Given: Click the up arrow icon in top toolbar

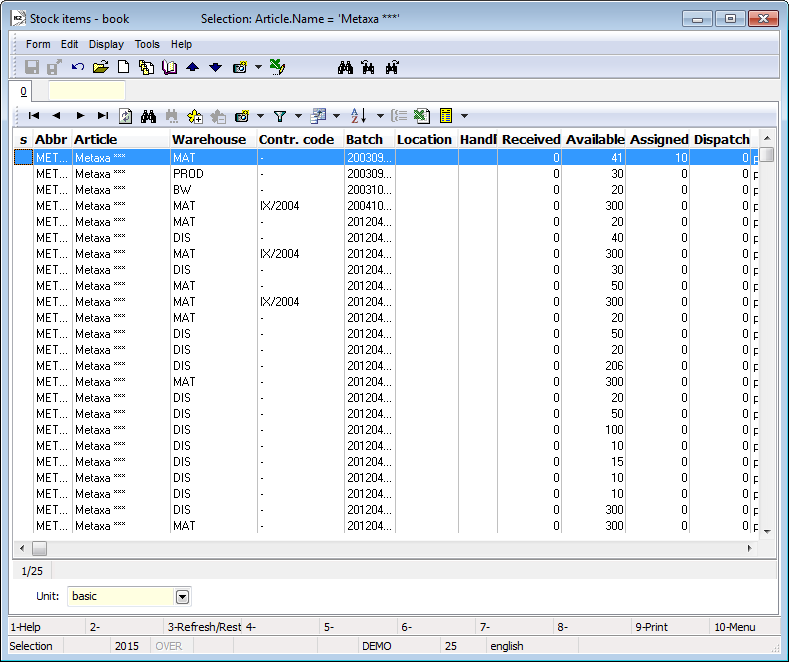Looking at the screenshot, I should [193, 67].
